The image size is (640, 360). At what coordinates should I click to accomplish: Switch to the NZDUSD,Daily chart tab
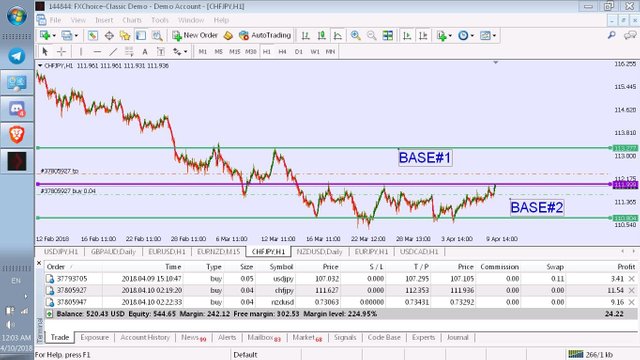(319, 251)
